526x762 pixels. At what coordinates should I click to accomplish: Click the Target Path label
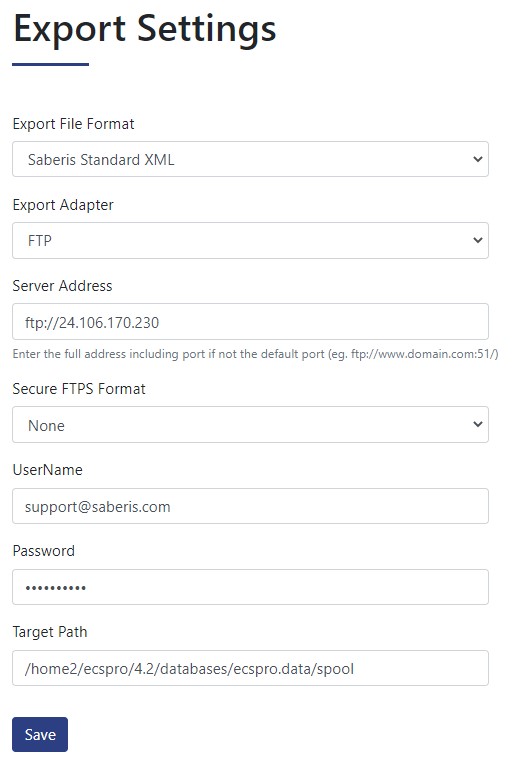(x=50, y=632)
